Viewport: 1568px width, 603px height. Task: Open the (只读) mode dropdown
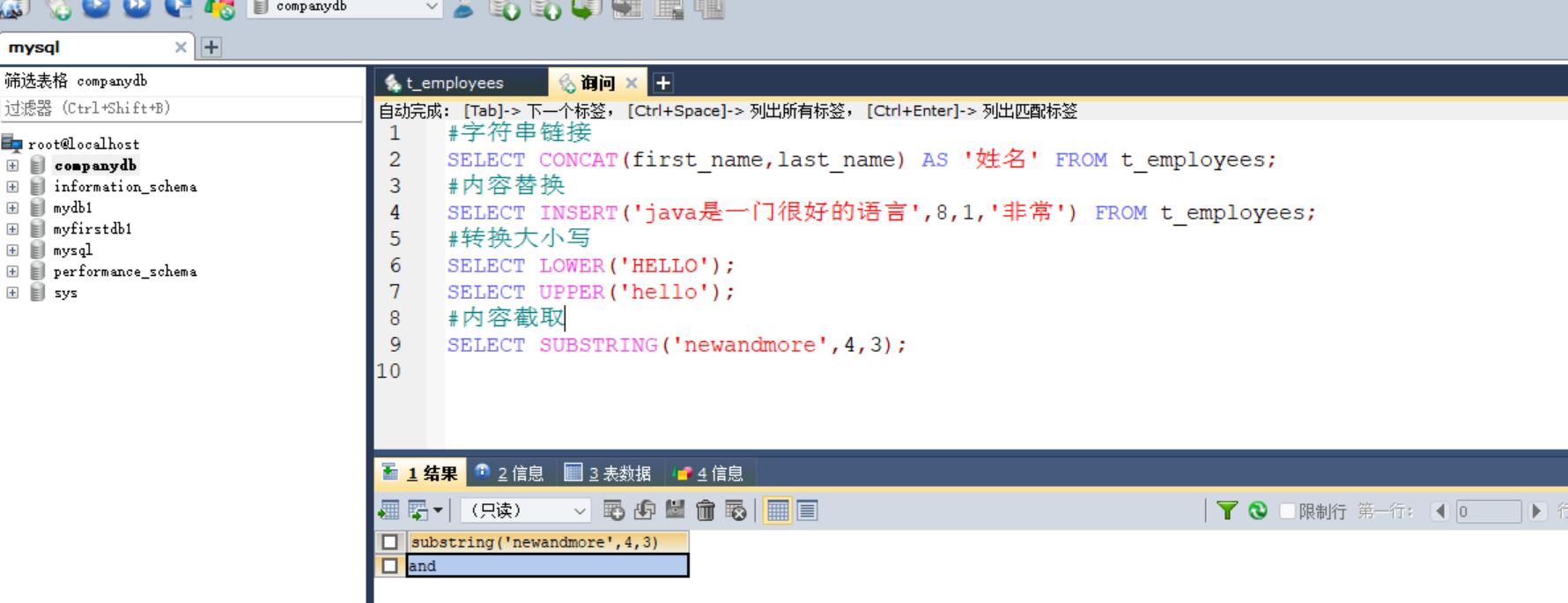(526, 510)
